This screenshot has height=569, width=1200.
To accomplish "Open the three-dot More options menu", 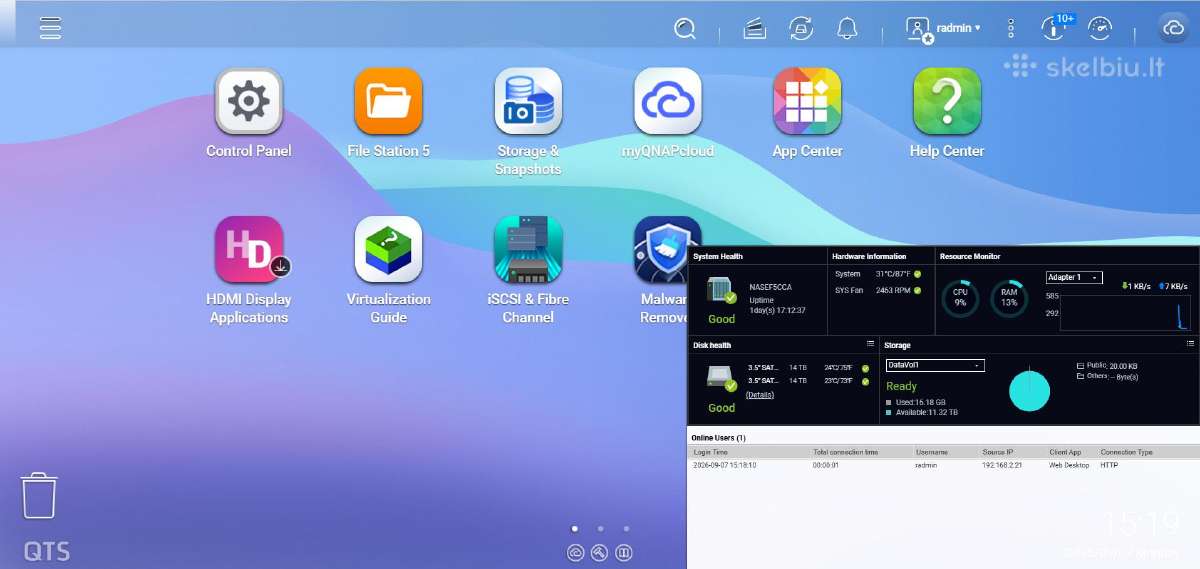I will pos(1011,28).
